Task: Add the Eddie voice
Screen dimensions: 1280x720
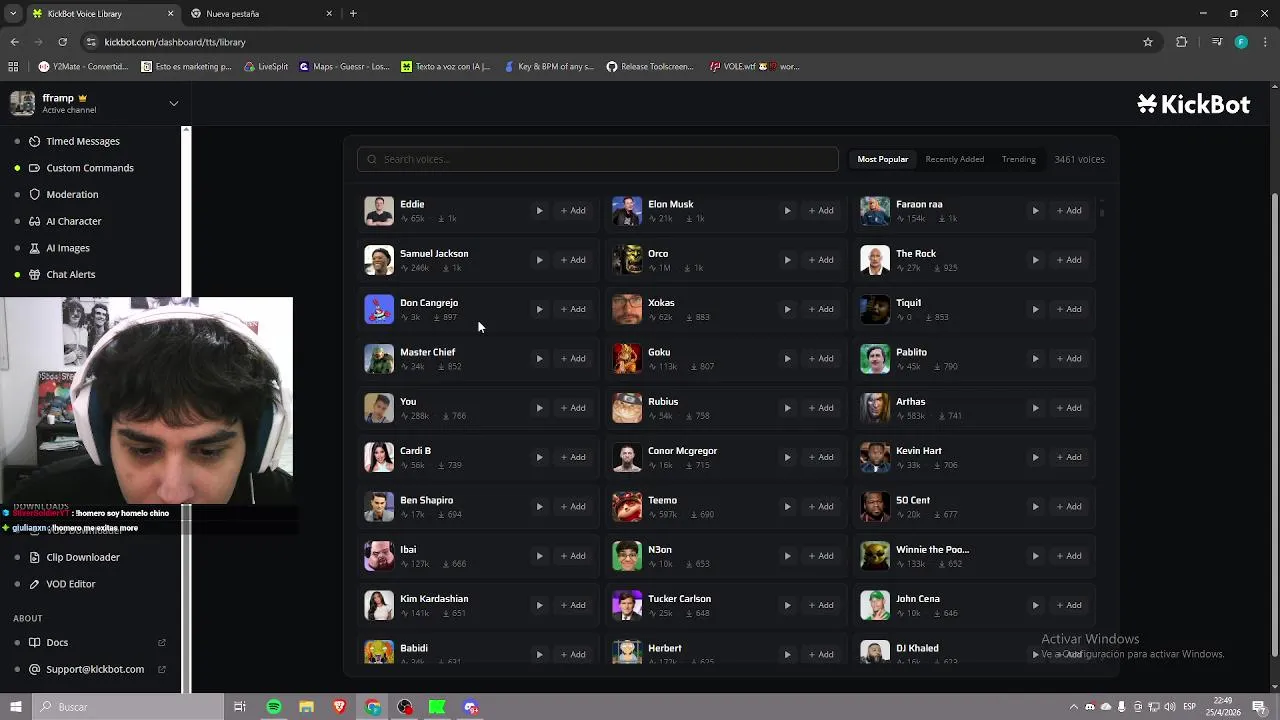Action: [573, 211]
